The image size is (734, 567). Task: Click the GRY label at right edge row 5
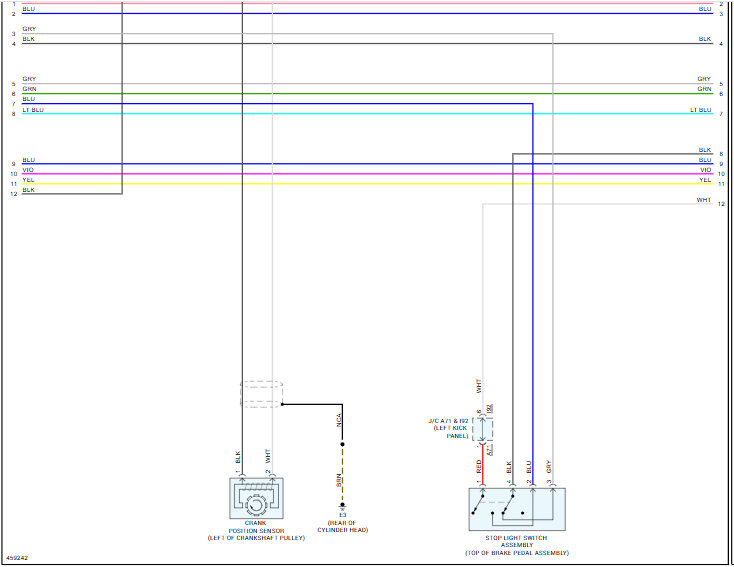coord(704,79)
